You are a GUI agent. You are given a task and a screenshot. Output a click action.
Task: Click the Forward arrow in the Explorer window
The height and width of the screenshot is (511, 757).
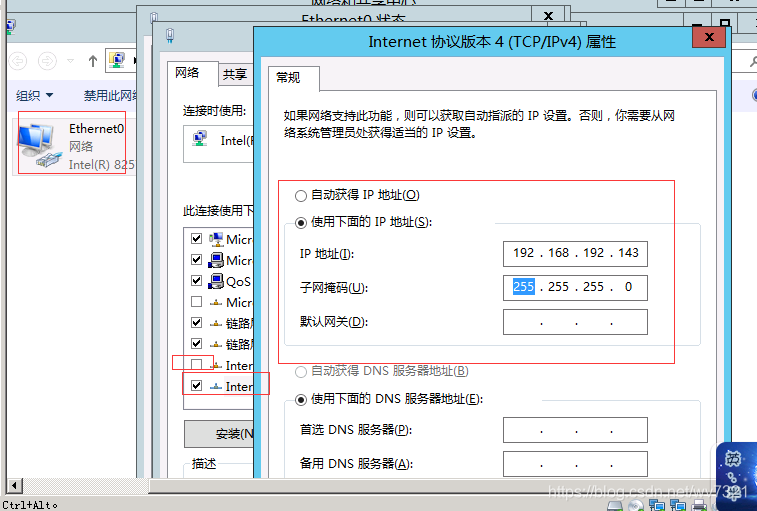point(47,61)
